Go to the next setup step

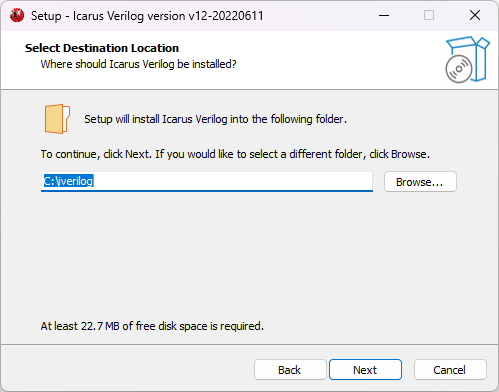(x=365, y=370)
